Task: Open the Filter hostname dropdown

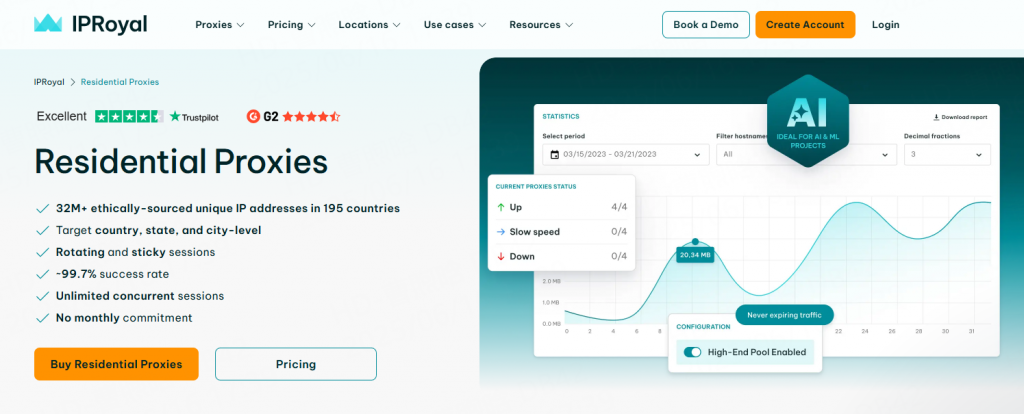Action: [806, 155]
